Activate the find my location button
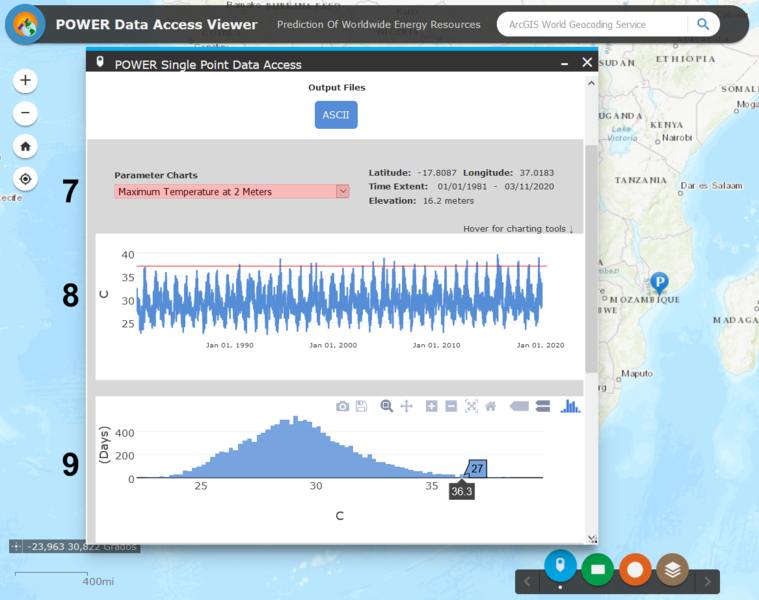Image resolution: width=759 pixels, height=600 pixels. tap(25, 179)
